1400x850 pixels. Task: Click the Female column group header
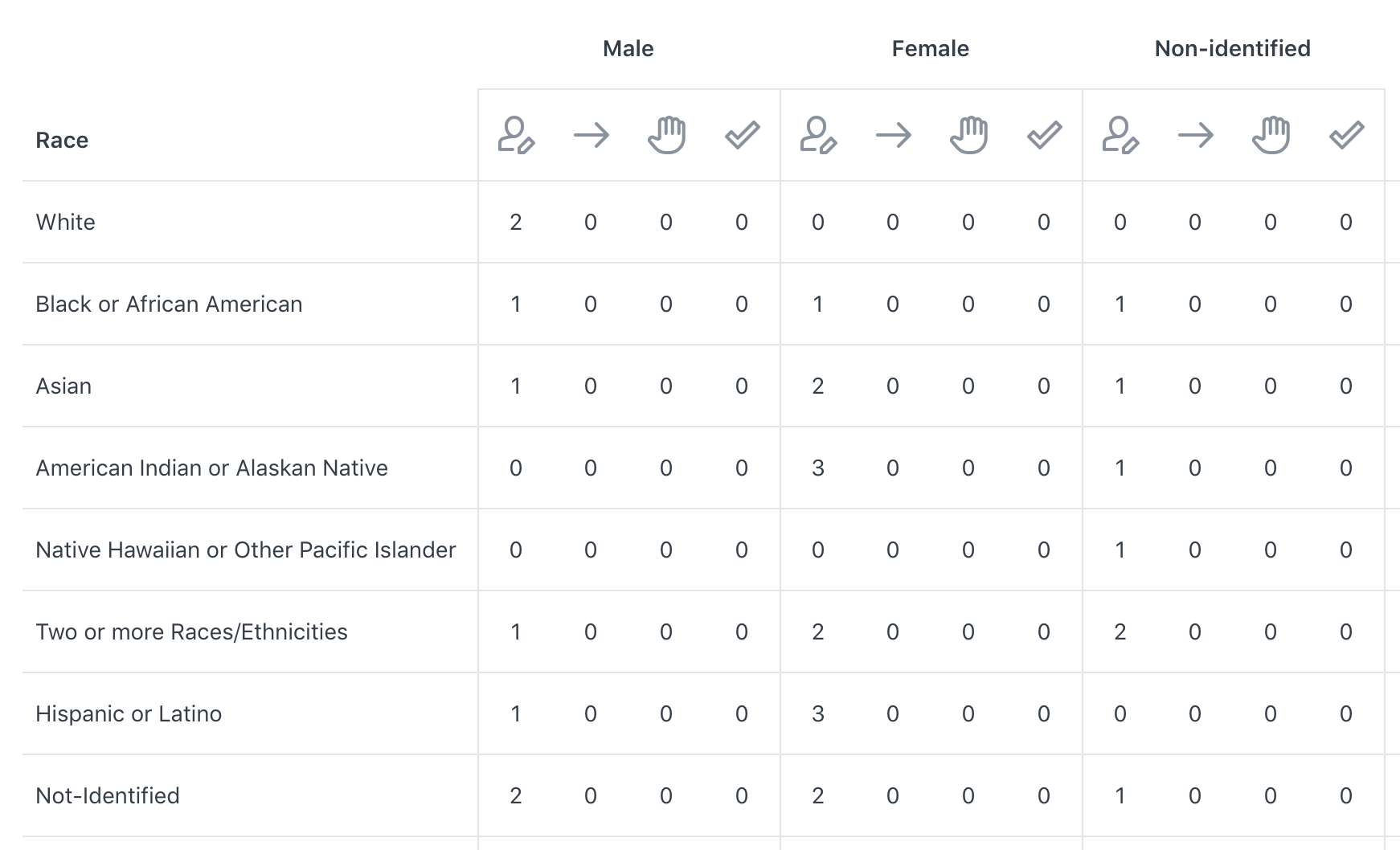930,49
